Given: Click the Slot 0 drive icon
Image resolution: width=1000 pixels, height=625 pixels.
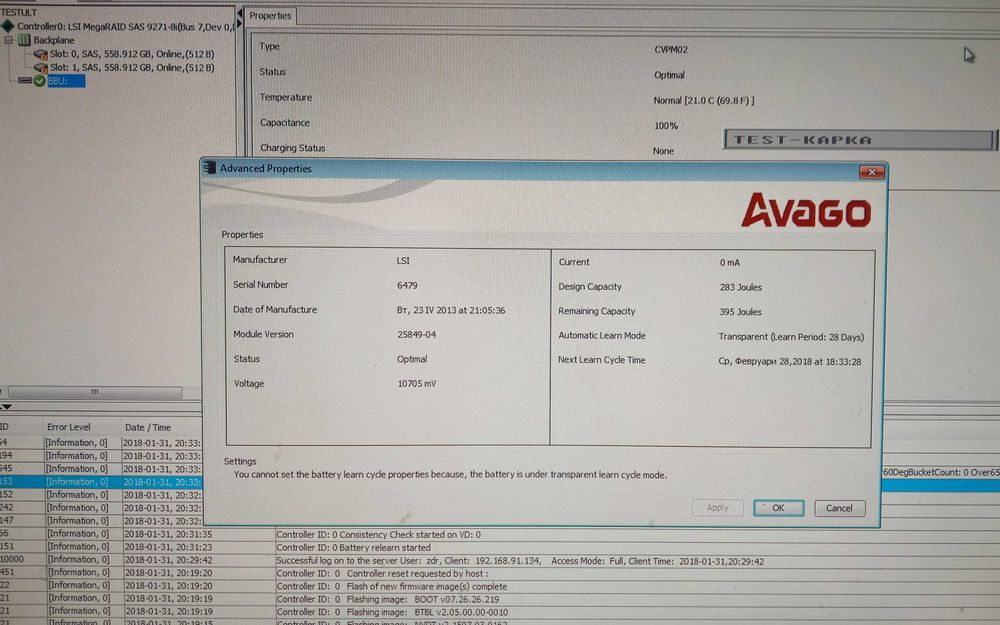Looking at the screenshot, I should click(x=40, y=54).
